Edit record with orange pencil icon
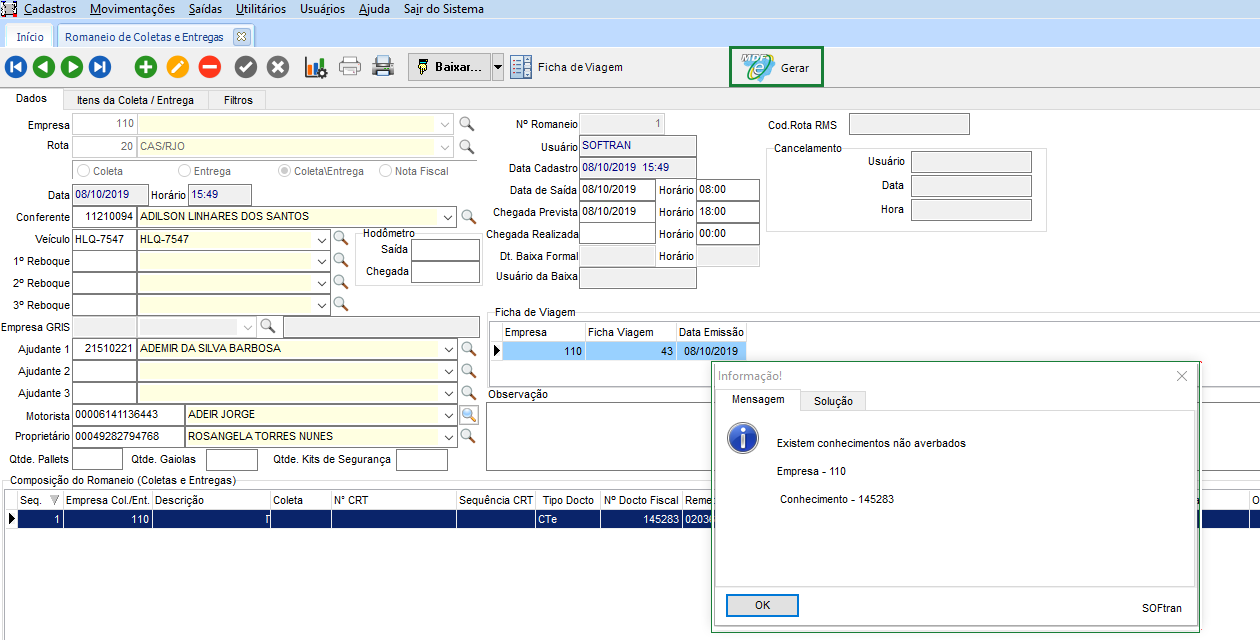Screen dimensions: 1260x640 point(177,67)
